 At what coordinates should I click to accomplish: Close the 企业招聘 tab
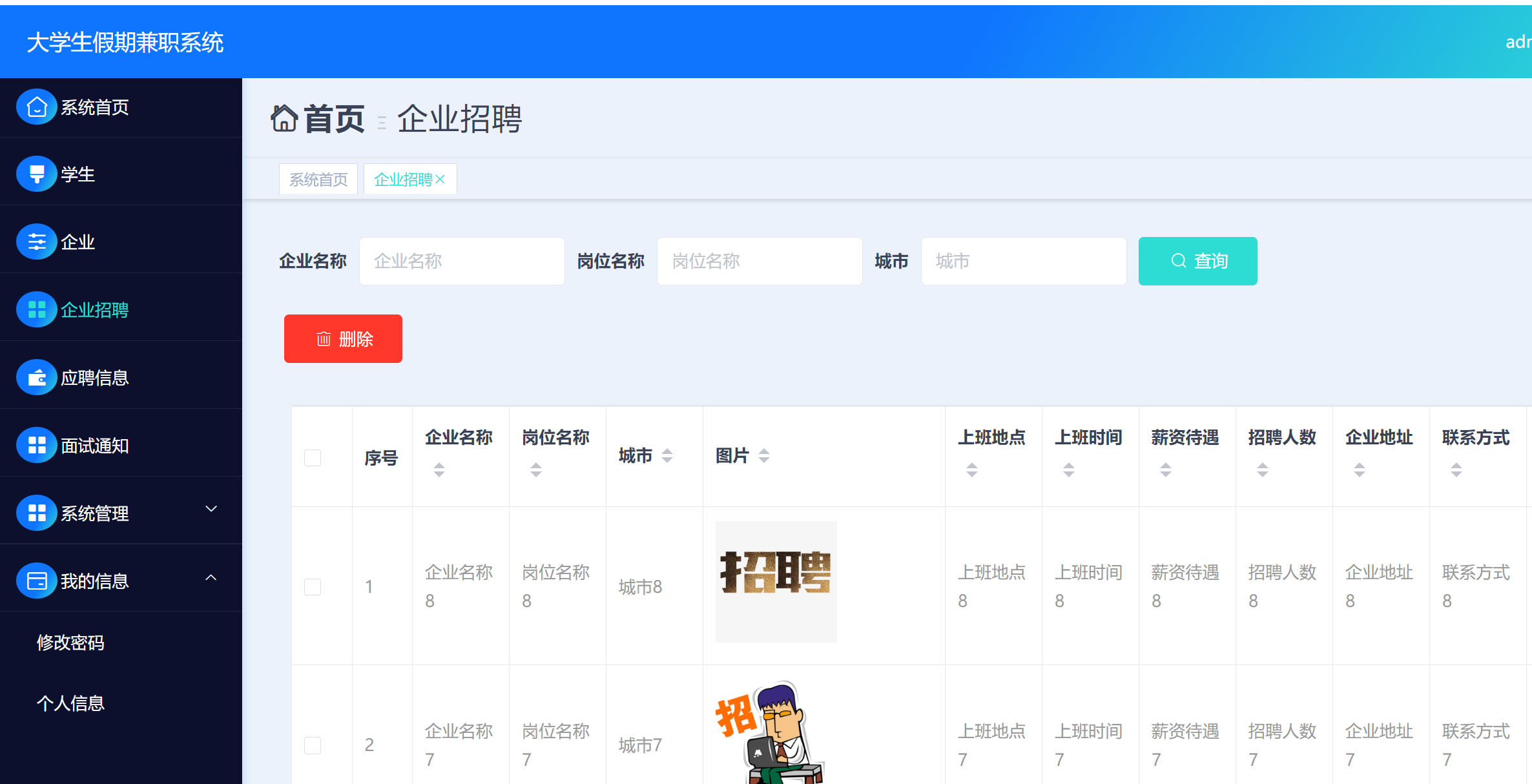442,179
